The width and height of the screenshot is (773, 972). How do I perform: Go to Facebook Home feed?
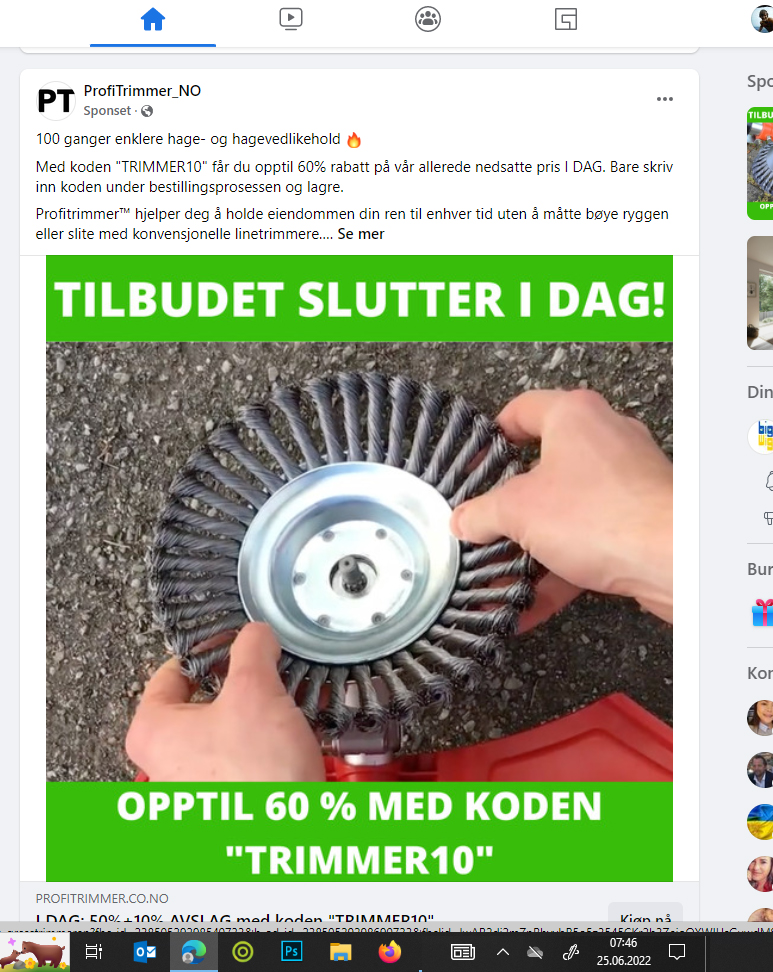(x=152, y=20)
